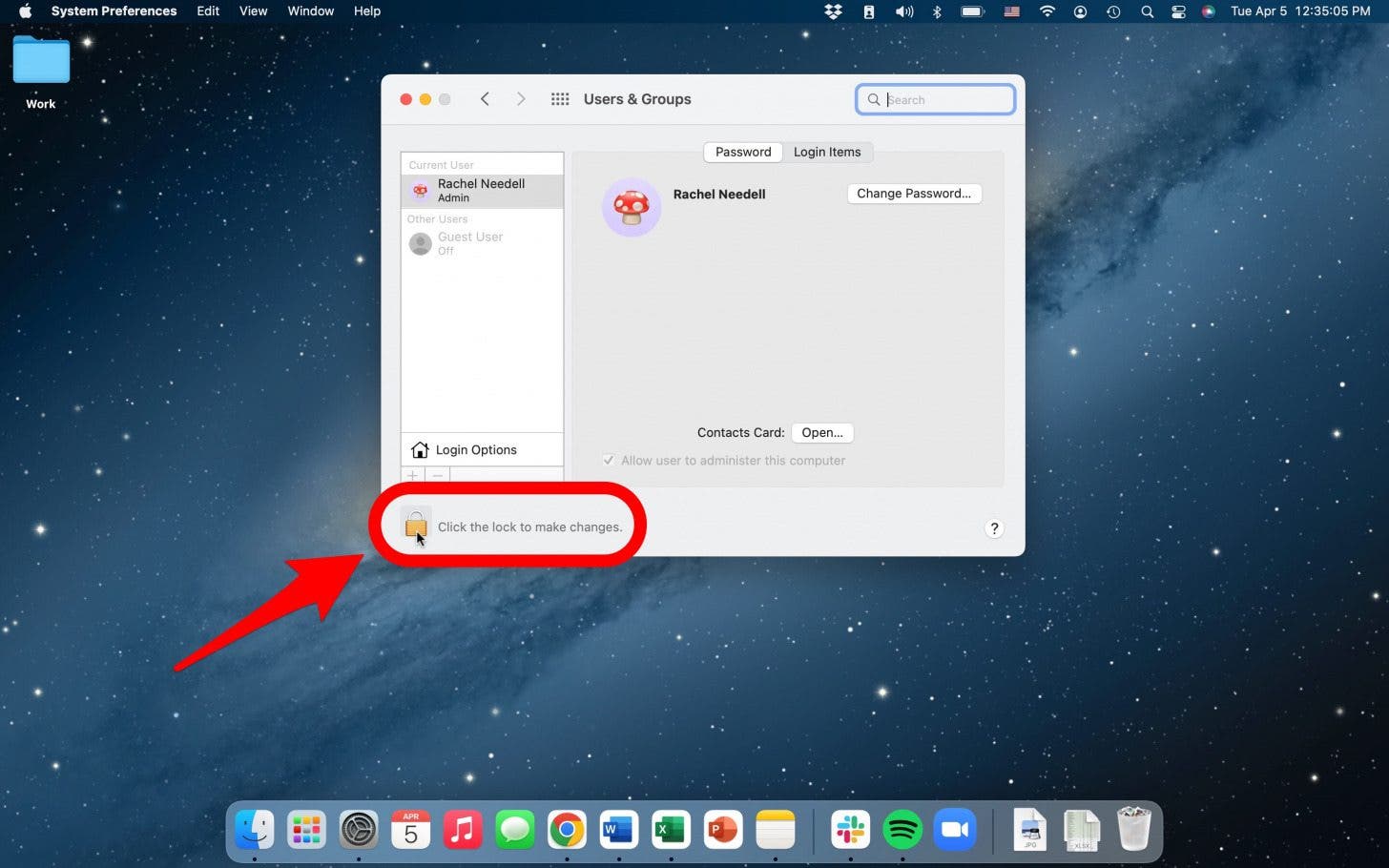Open the Trash in the Dock
This screenshot has width=1389, height=868.
click(x=1133, y=829)
